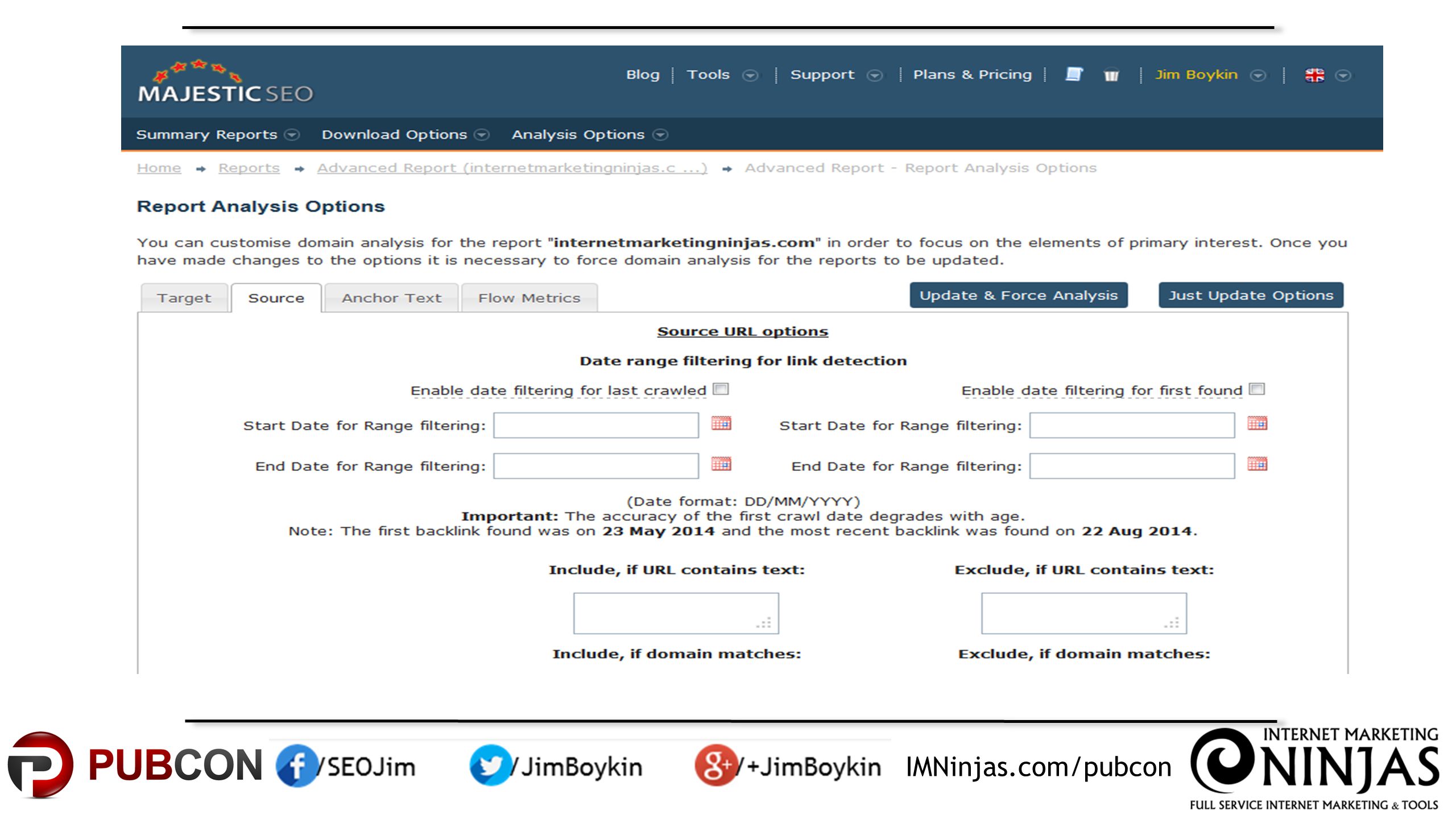Click Include if URL contains text box
This screenshot has height=819, width=1456.
click(x=676, y=613)
